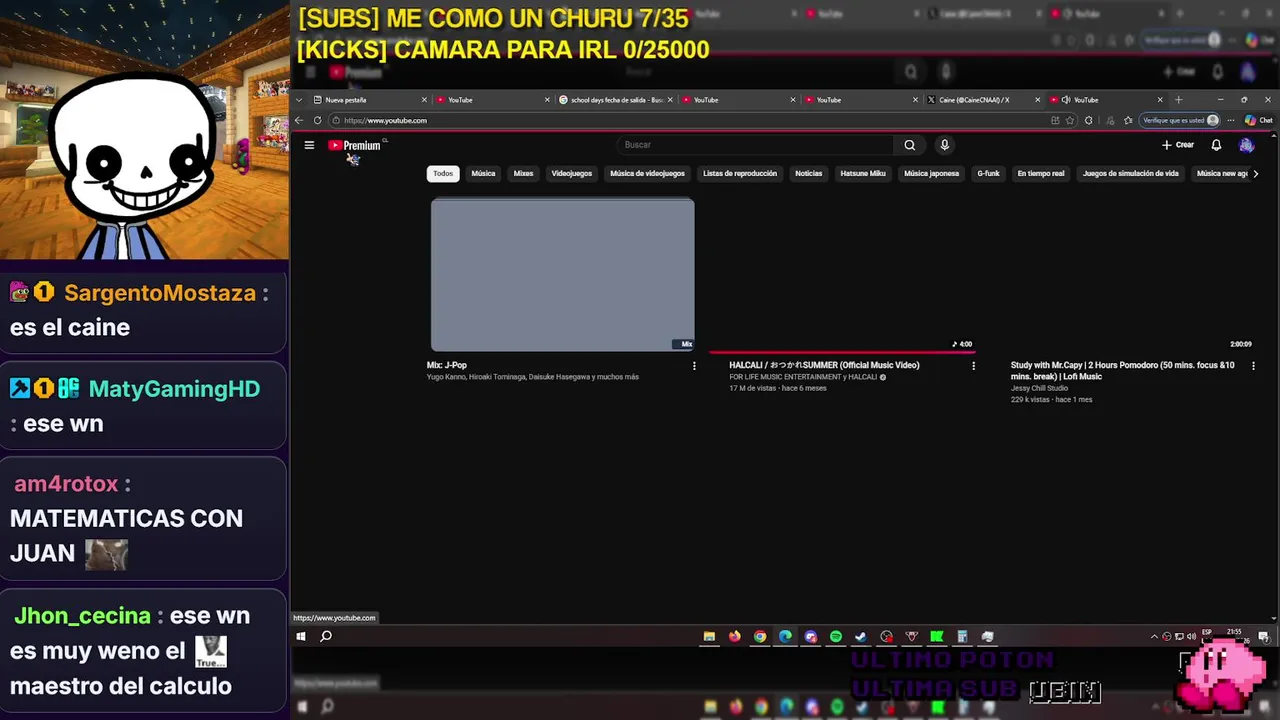Open Windows taskbar search

(x=326, y=636)
